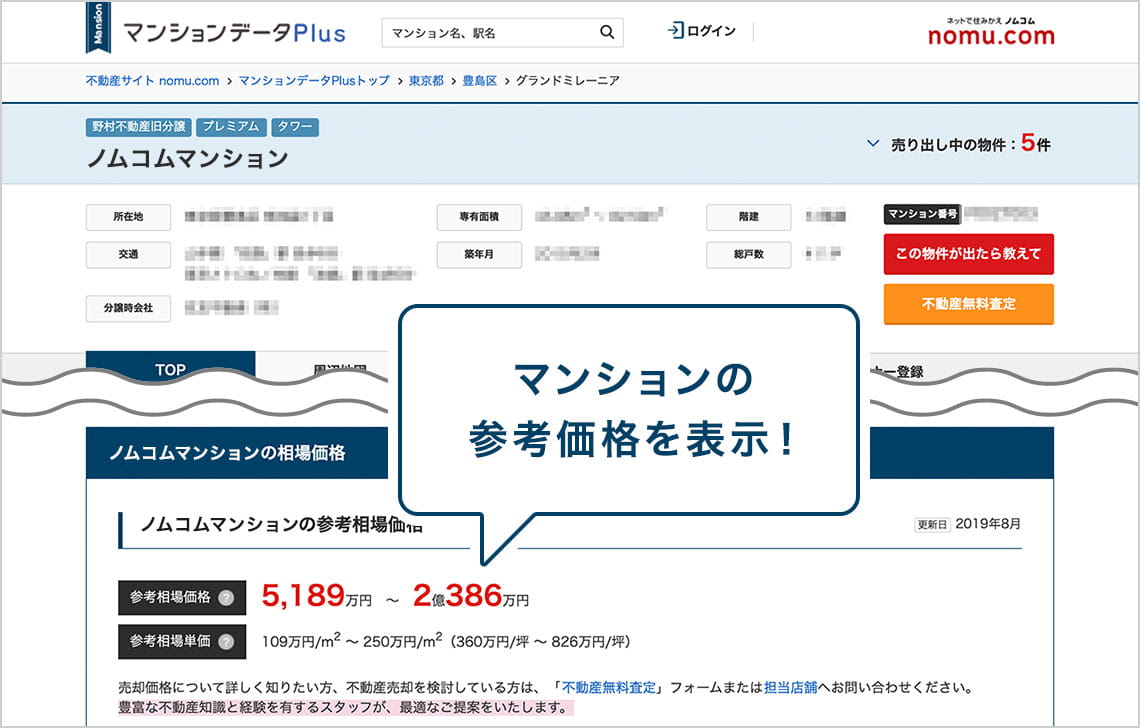Screen dimensions: 1140x728
Task: Click the この物件が出たら教えて button
Action: 968,254
